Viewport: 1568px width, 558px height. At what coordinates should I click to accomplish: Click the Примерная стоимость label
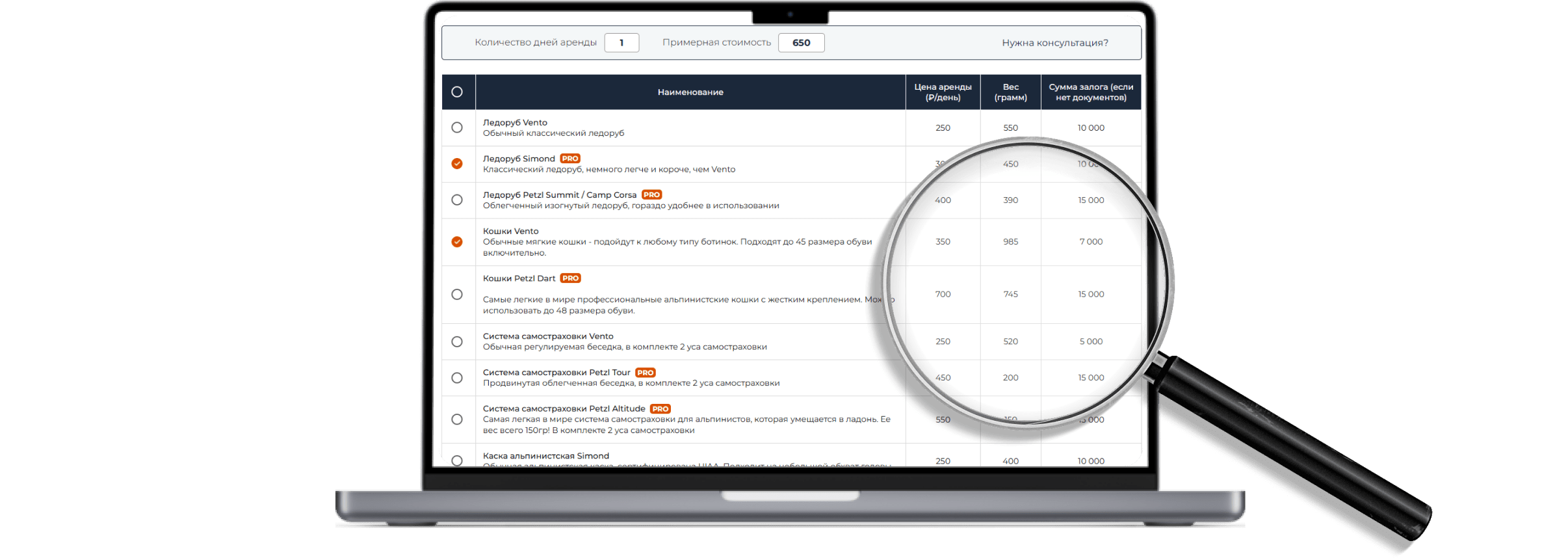click(x=716, y=42)
